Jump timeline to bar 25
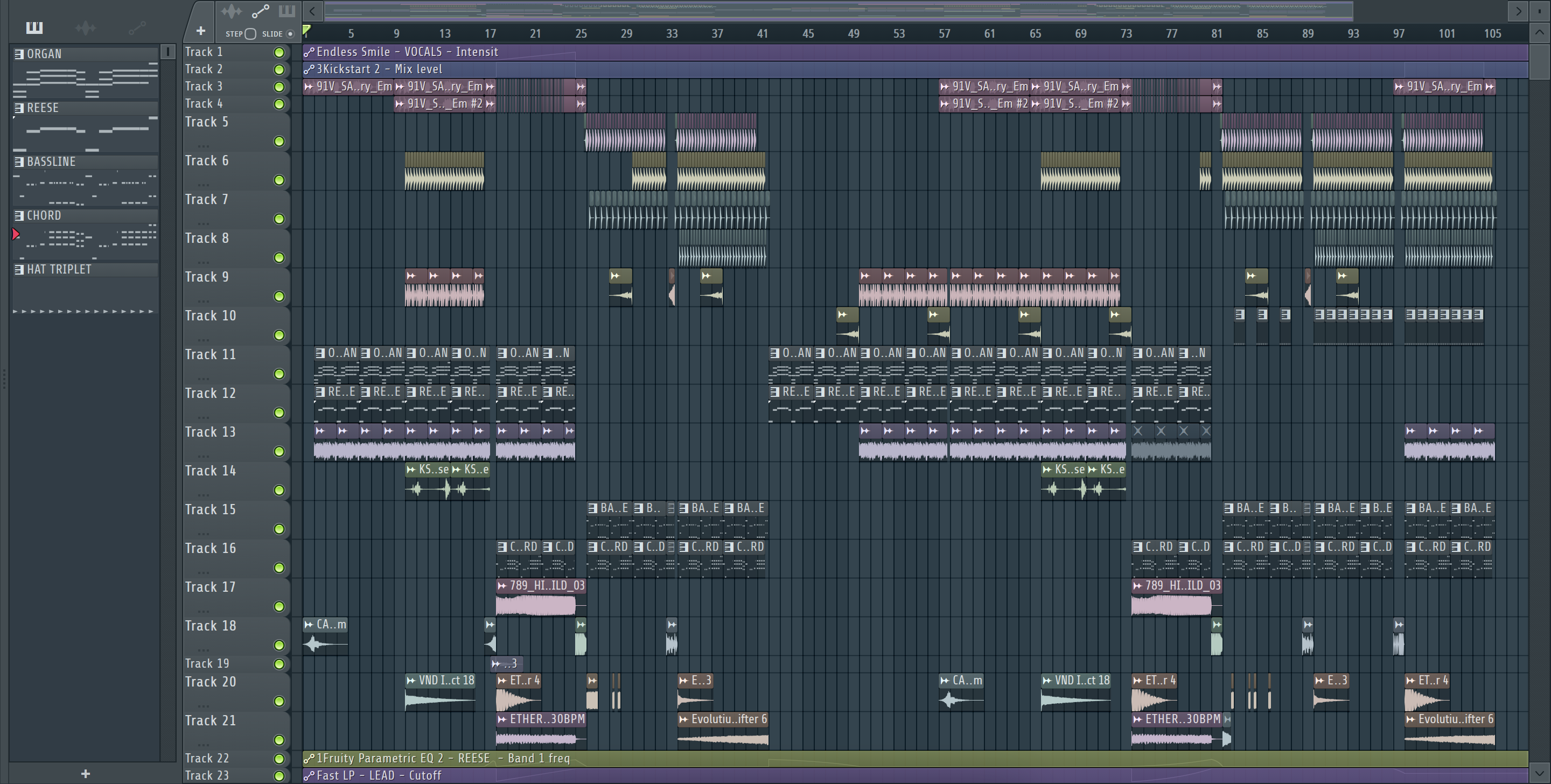This screenshot has width=1551, height=784. [x=581, y=34]
